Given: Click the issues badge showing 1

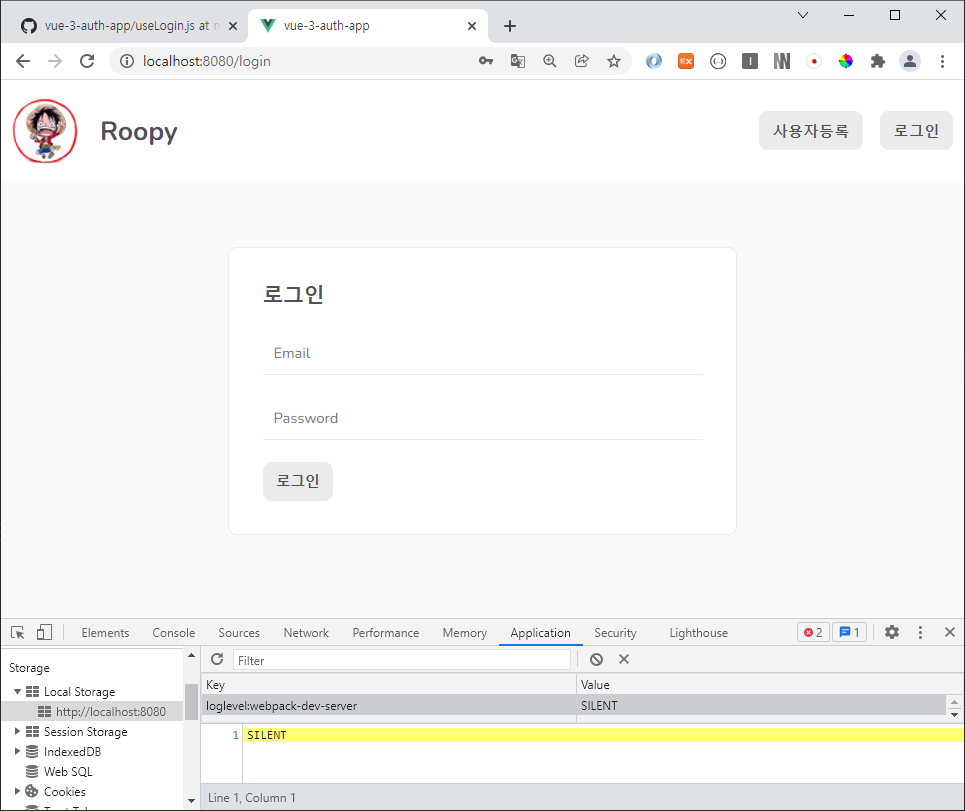Looking at the screenshot, I should point(849,632).
